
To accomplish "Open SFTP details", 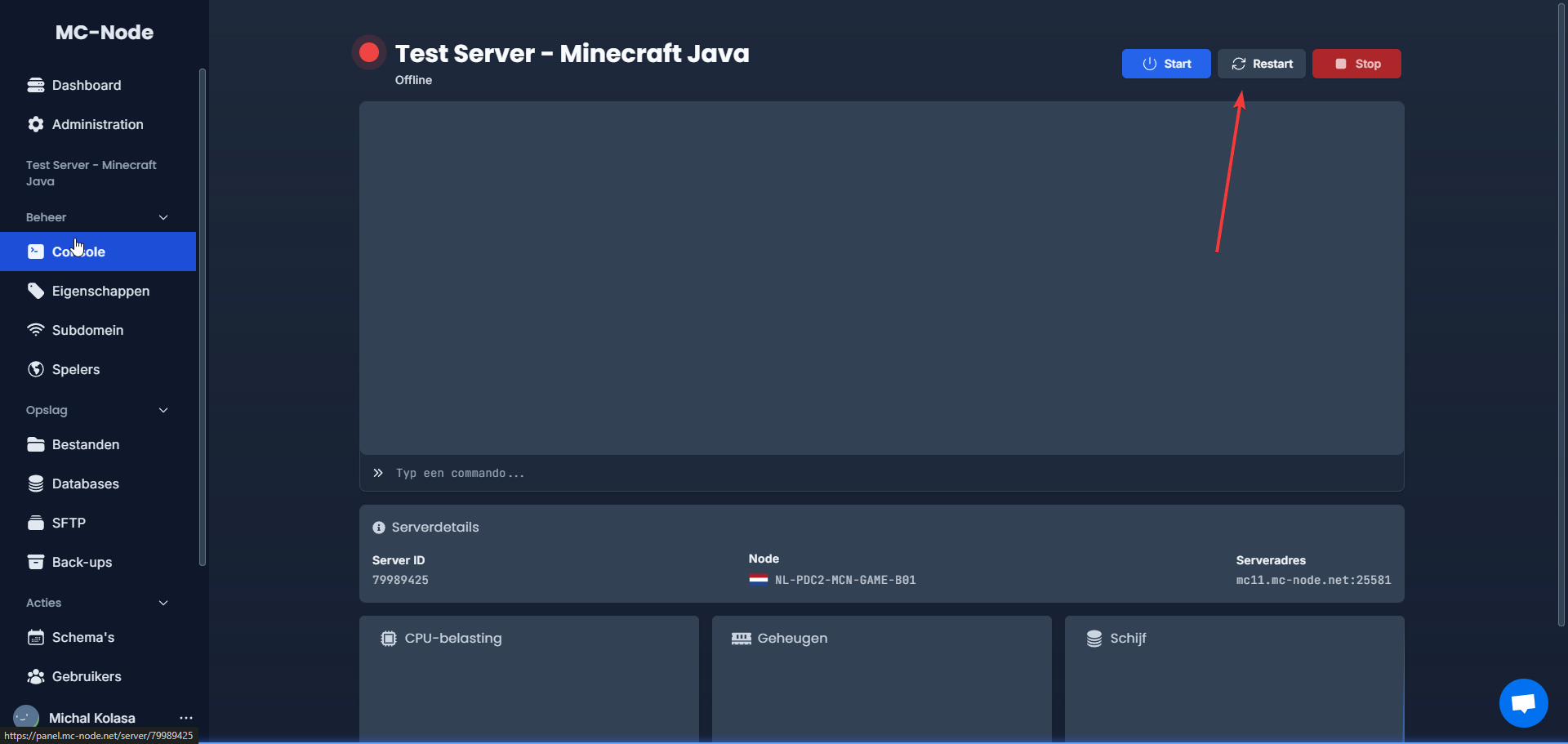I will coord(98,523).
